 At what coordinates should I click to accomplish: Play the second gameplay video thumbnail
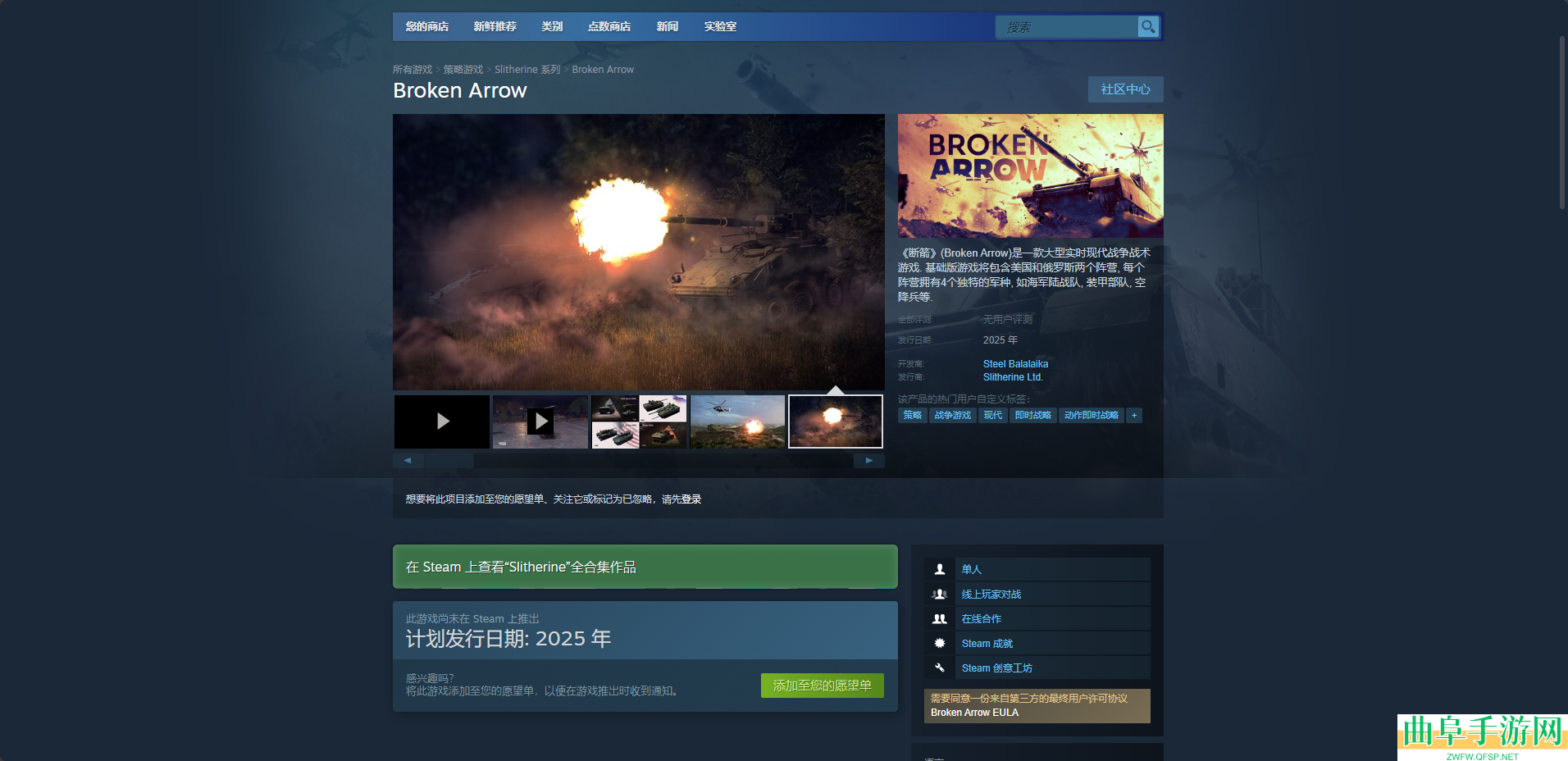540,422
